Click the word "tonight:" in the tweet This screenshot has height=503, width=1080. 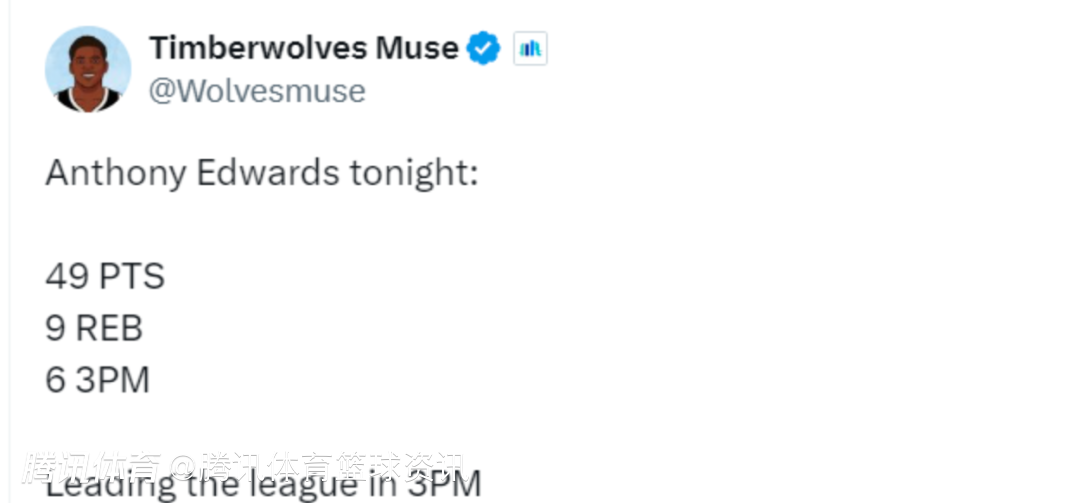(414, 173)
